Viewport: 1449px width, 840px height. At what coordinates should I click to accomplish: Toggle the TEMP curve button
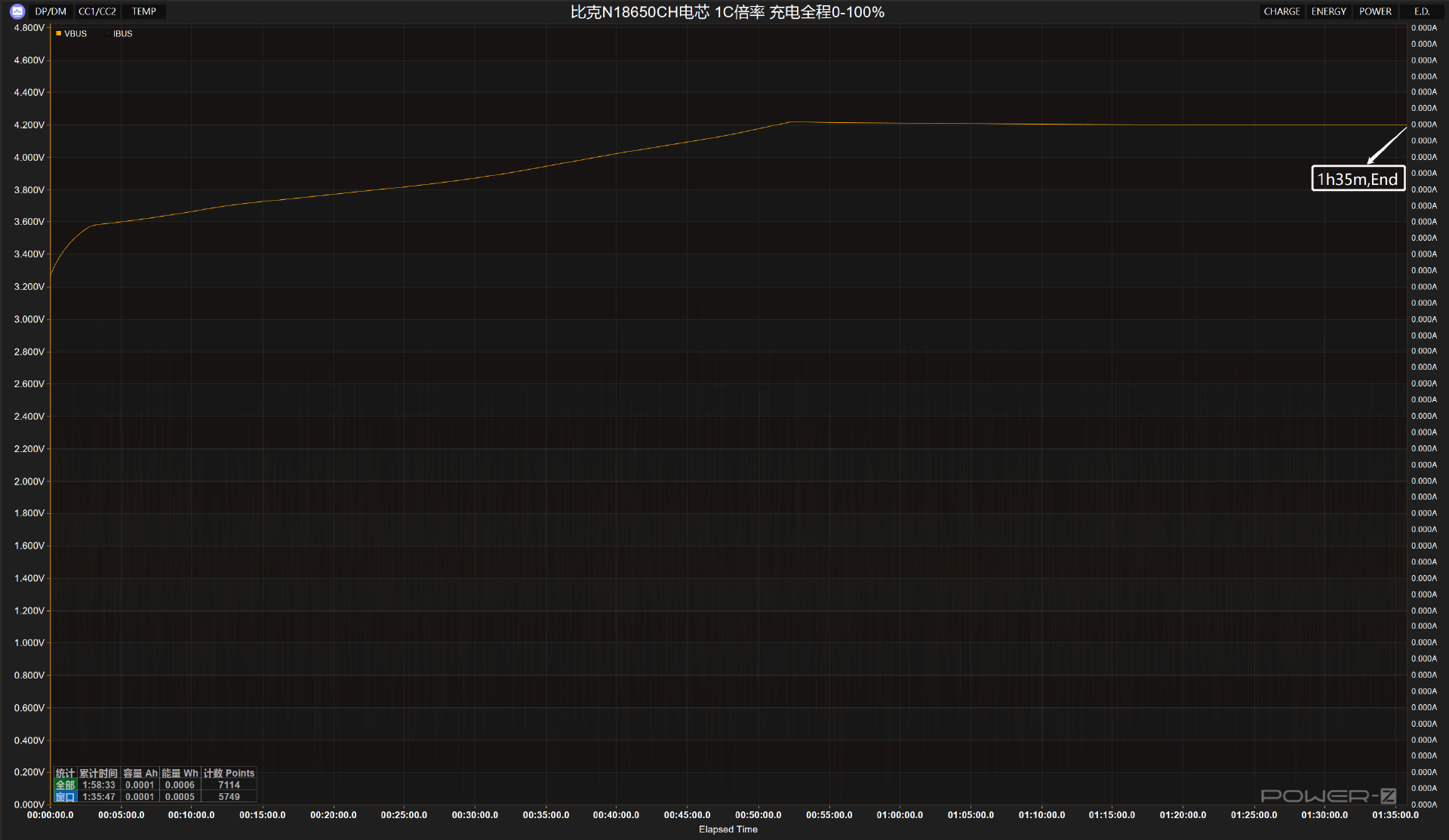144,11
